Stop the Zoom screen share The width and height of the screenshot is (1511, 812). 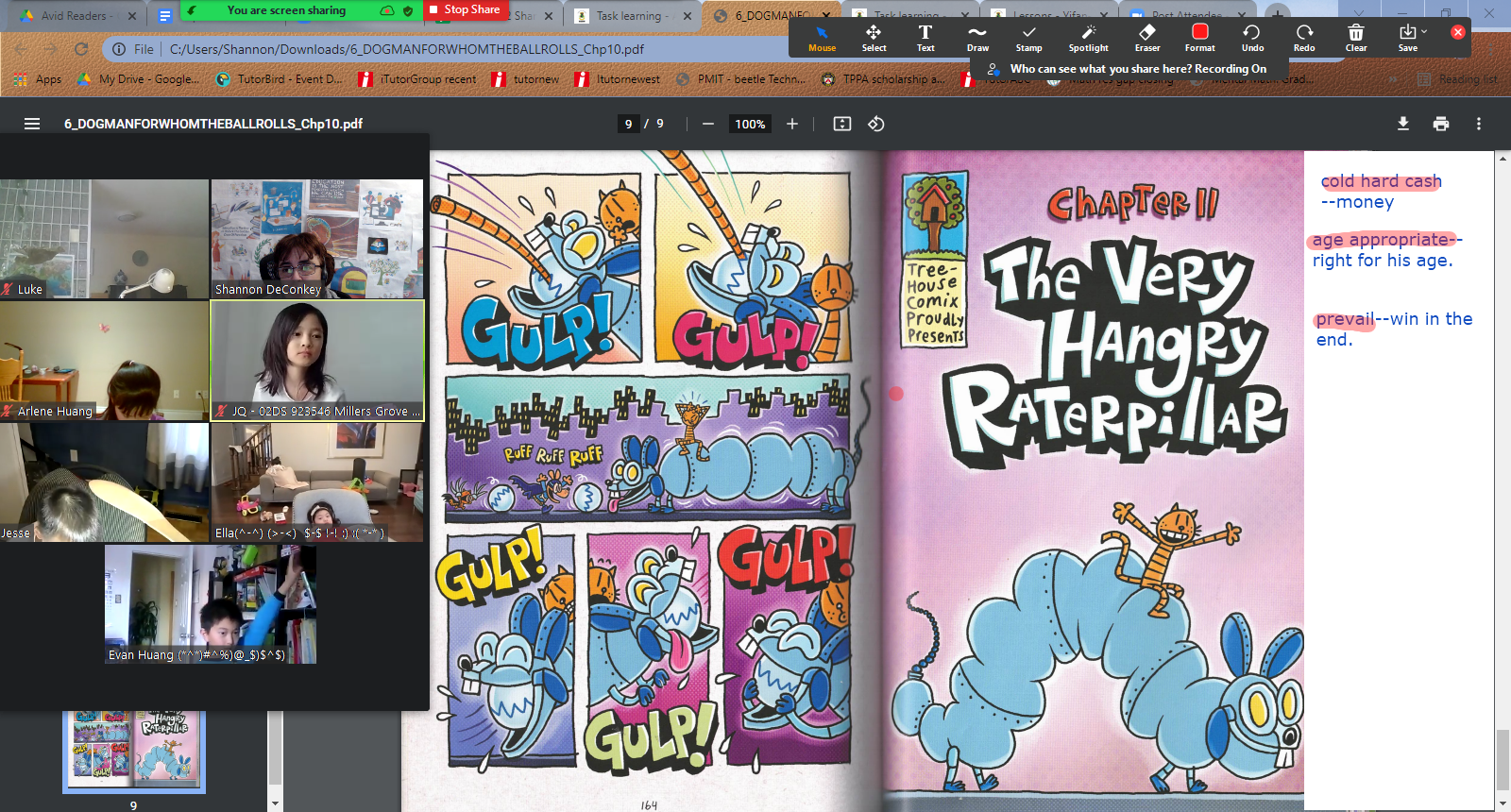click(464, 9)
